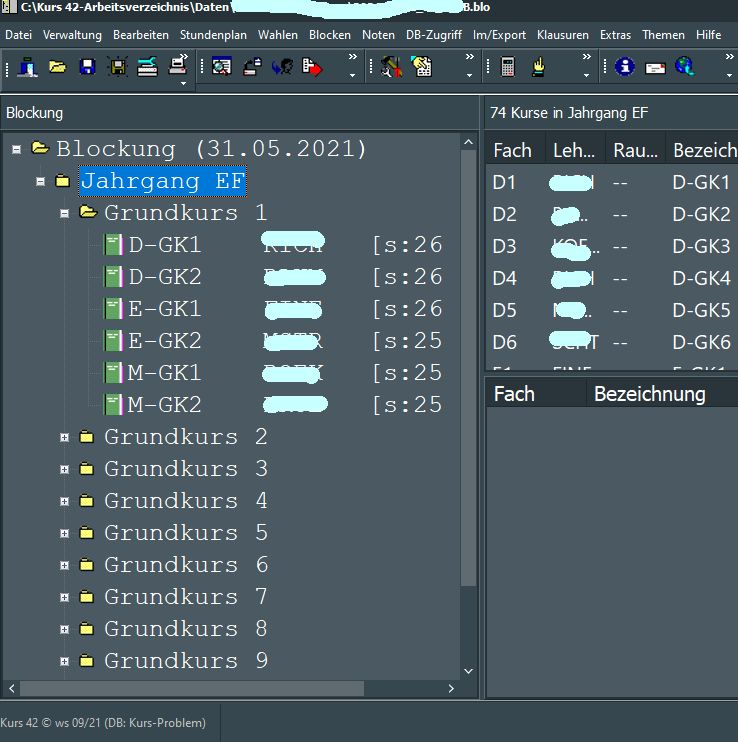Click the envelope mail icon in toolbar
Viewport: 738px width, 742px height.
tap(655, 67)
